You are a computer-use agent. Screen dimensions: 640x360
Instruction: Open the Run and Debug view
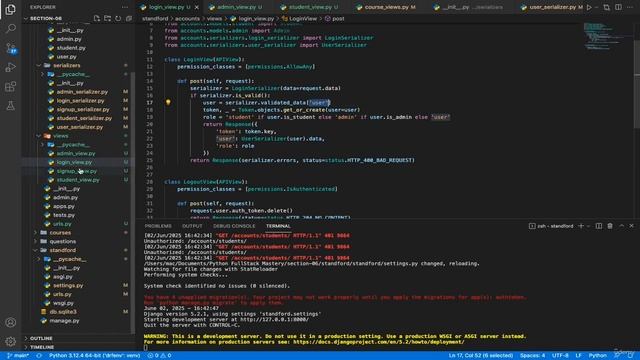pyautogui.click(x=11, y=67)
